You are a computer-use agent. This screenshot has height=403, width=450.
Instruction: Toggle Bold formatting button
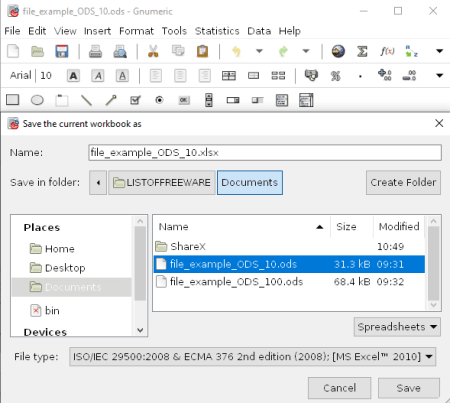[73, 76]
